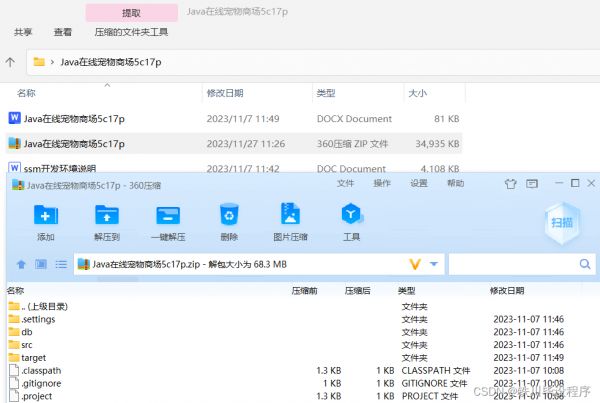600x403 pixels.
Task: Open the 操作 menu in 360压缩
Action: 382,183
